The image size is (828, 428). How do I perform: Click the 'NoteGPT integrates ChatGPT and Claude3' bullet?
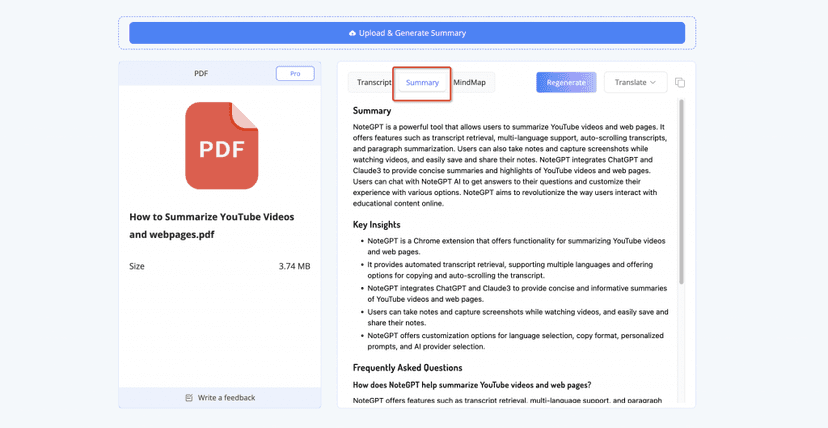(518, 293)
